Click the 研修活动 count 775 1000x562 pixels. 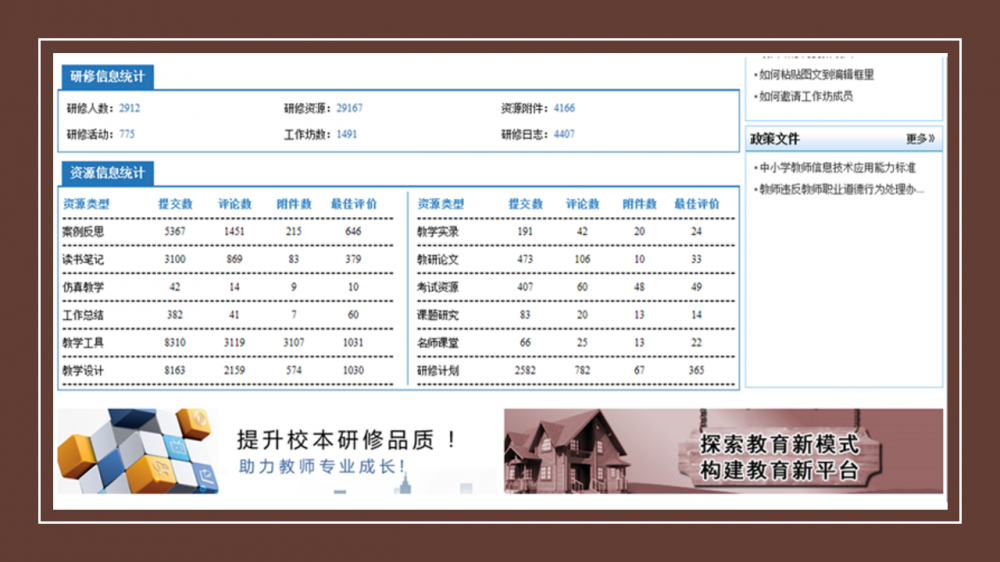click(127, 134)
